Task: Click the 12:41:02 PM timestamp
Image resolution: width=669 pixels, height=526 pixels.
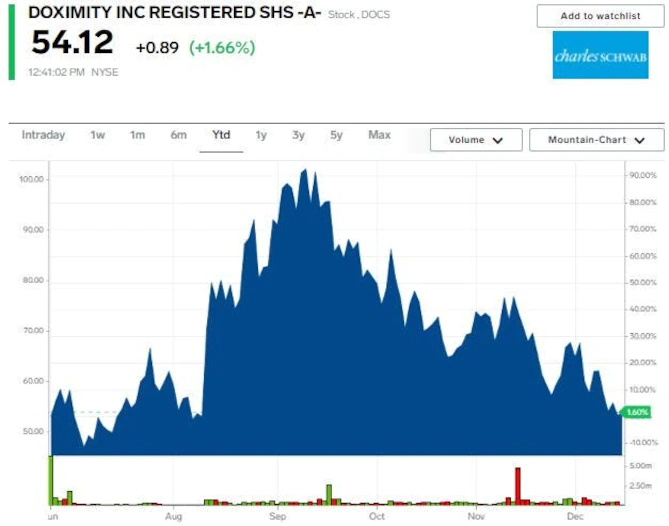Action: [56, 72]
